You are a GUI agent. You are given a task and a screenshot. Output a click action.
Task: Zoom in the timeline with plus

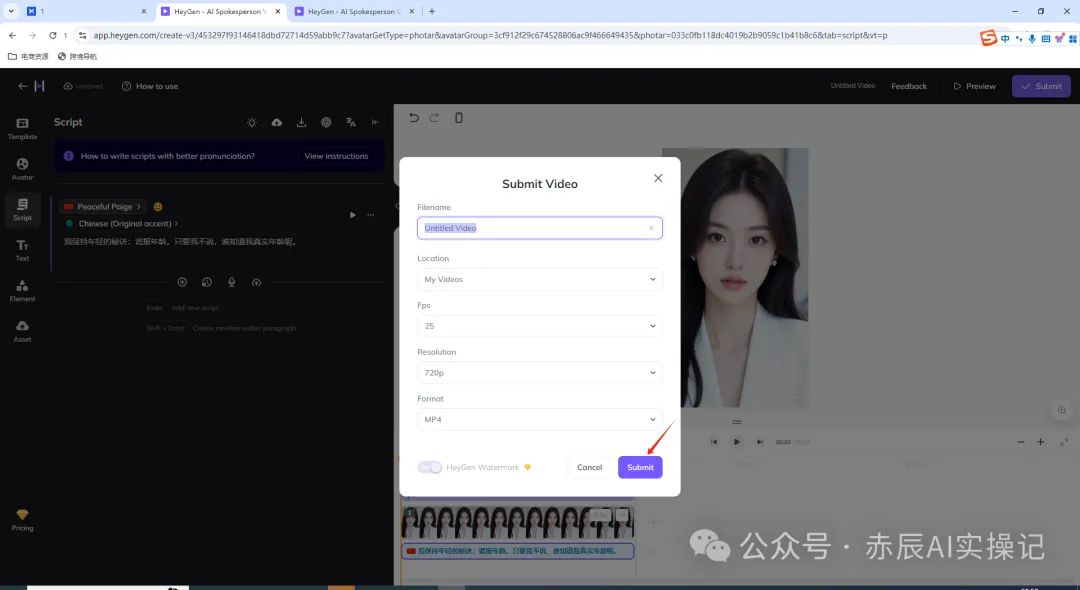1041,442
